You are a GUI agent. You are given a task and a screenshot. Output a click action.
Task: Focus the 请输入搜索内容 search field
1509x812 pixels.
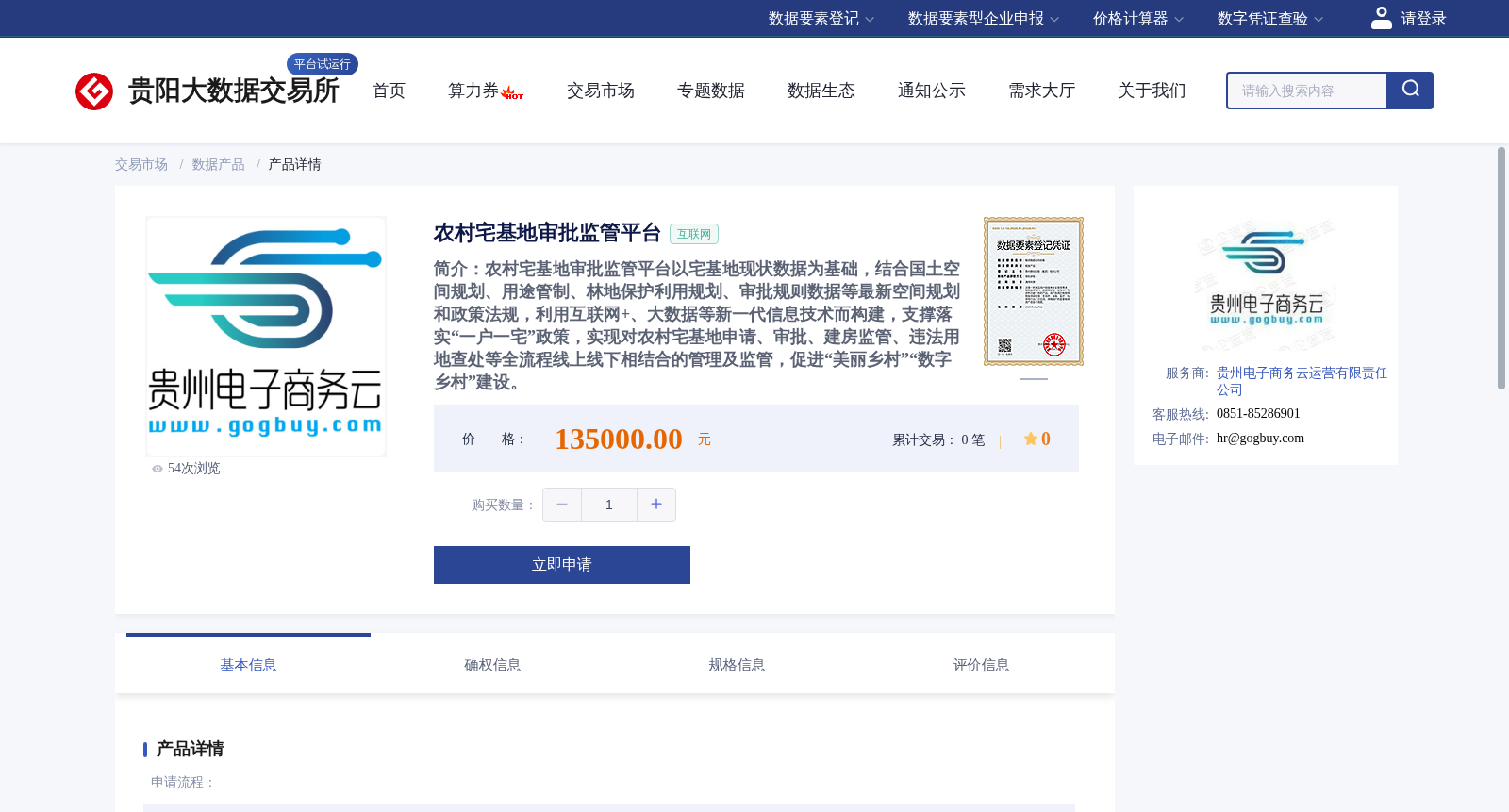coord(1307,91)
